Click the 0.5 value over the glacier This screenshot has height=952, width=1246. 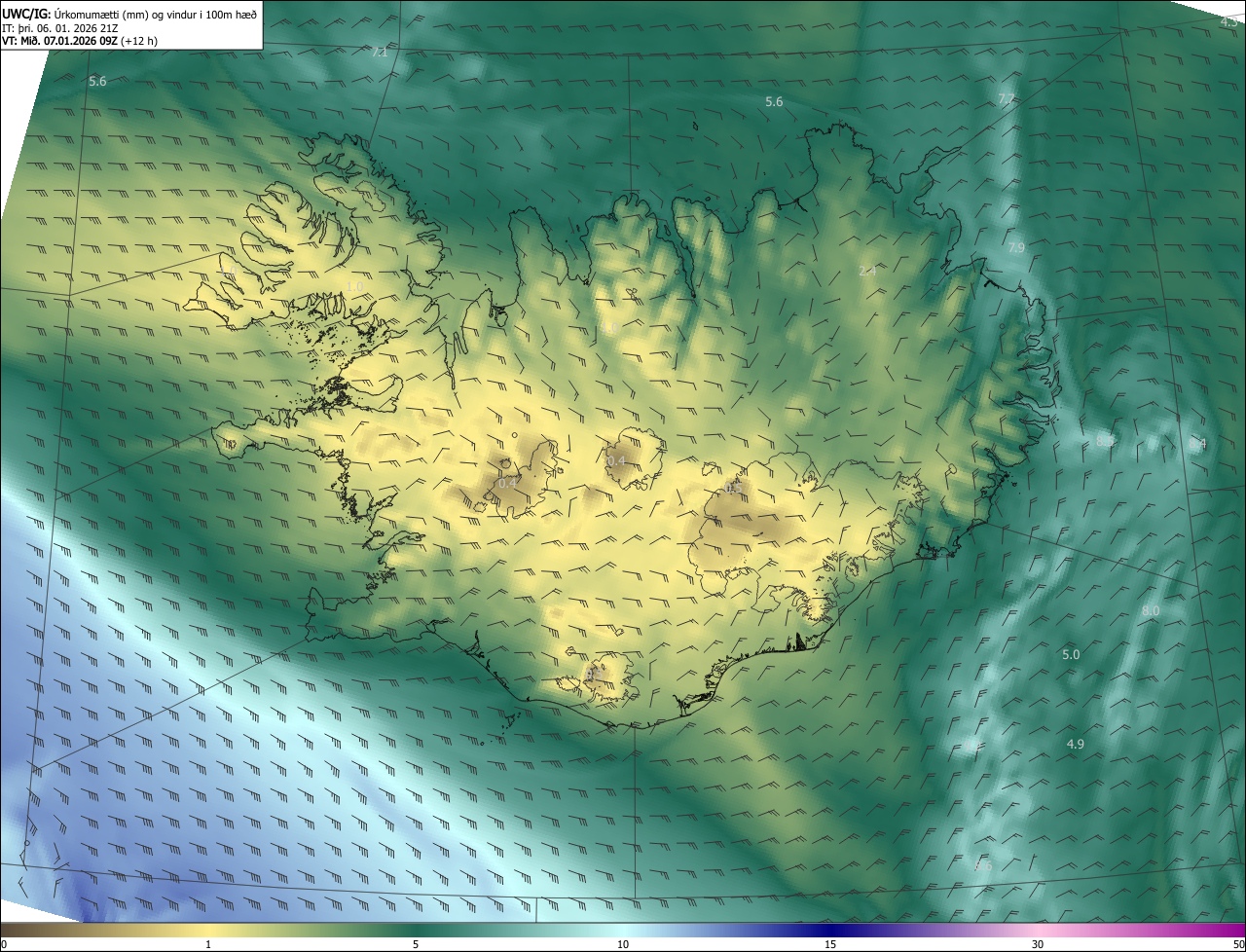733,487
